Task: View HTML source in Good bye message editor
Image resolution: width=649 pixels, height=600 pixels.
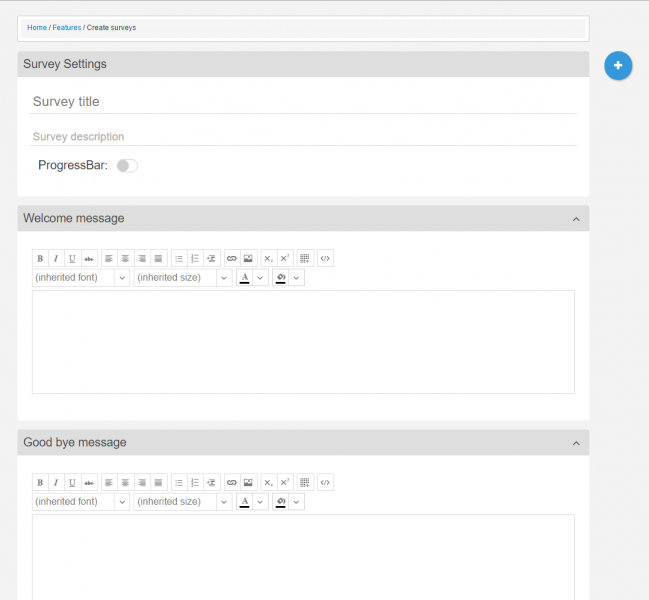Action: [325, 482]
